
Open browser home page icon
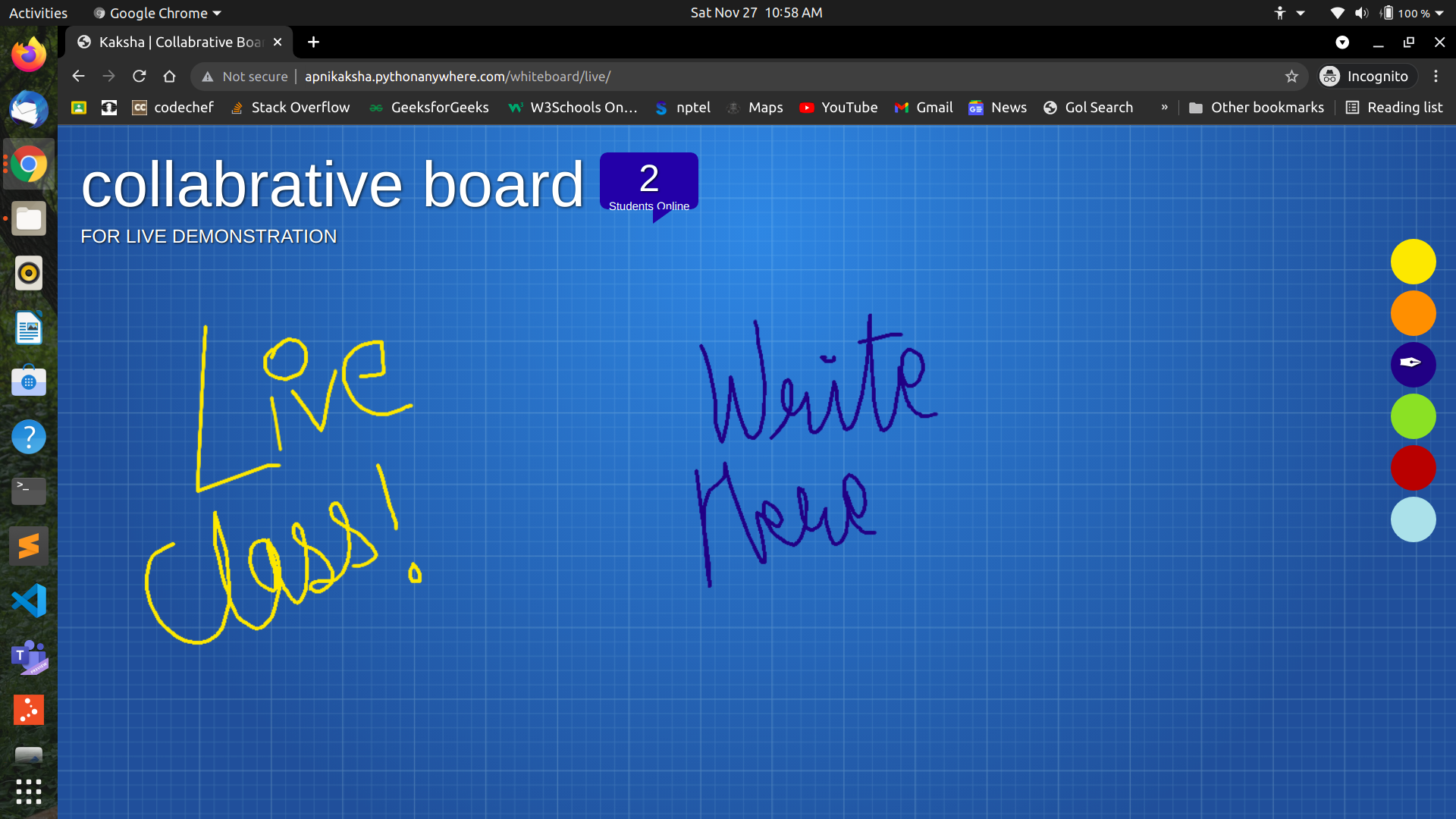(x=169, y=77)
